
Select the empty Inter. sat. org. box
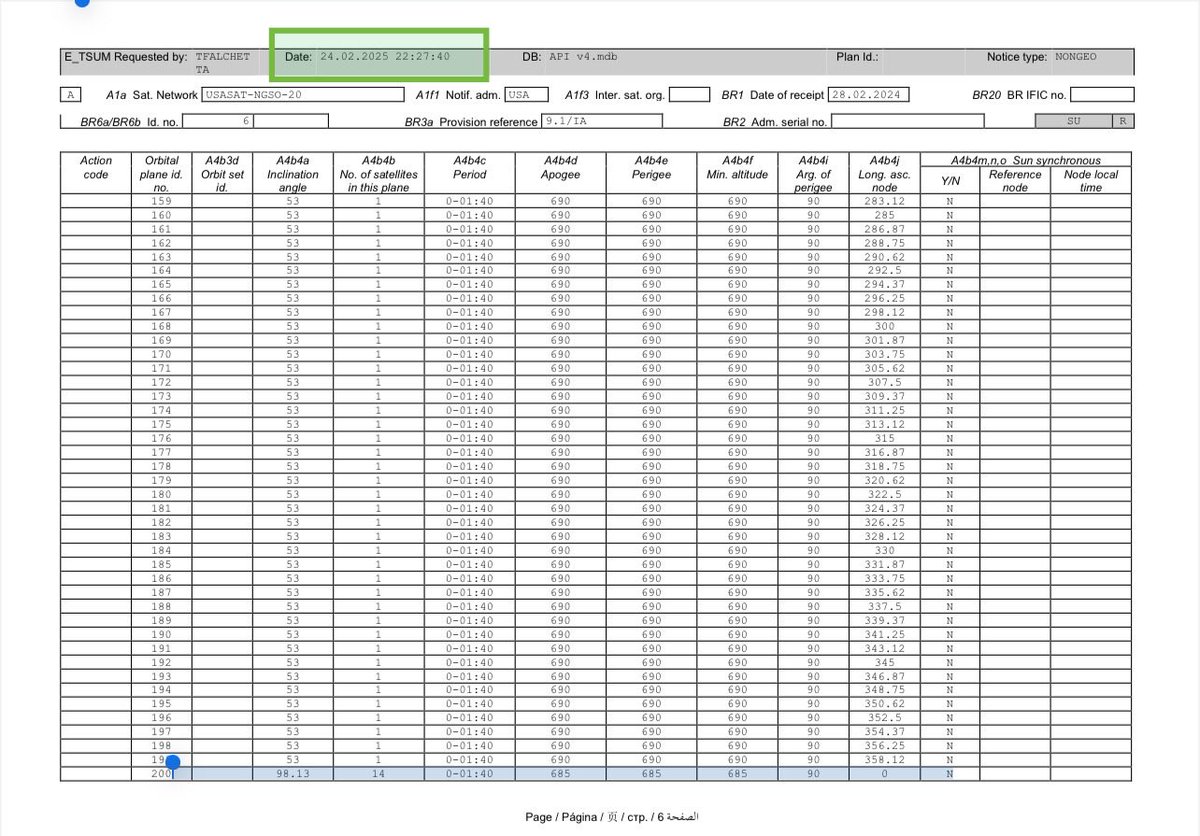pos(689,95)
